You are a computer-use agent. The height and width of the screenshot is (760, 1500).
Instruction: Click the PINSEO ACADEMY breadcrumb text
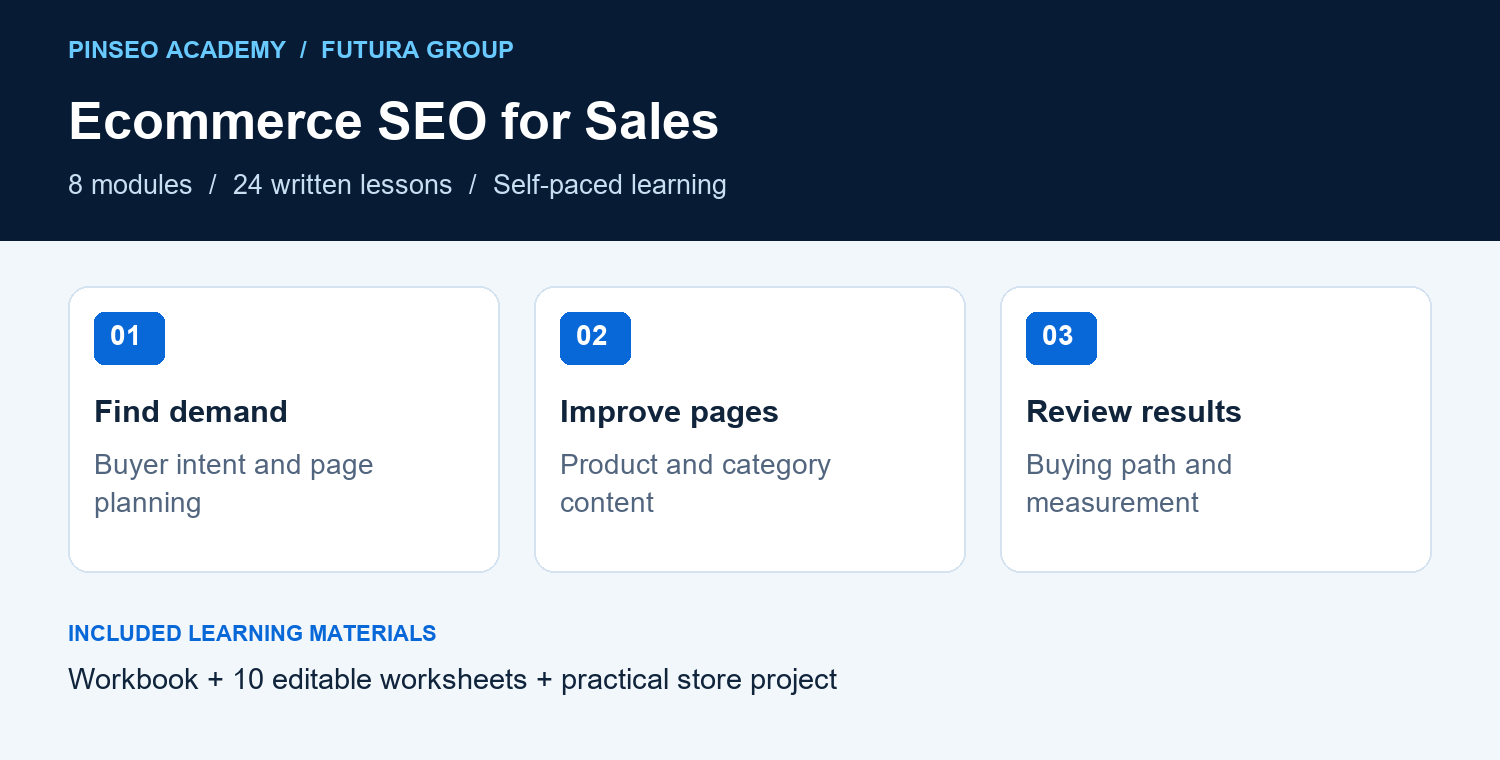point(177,50)
